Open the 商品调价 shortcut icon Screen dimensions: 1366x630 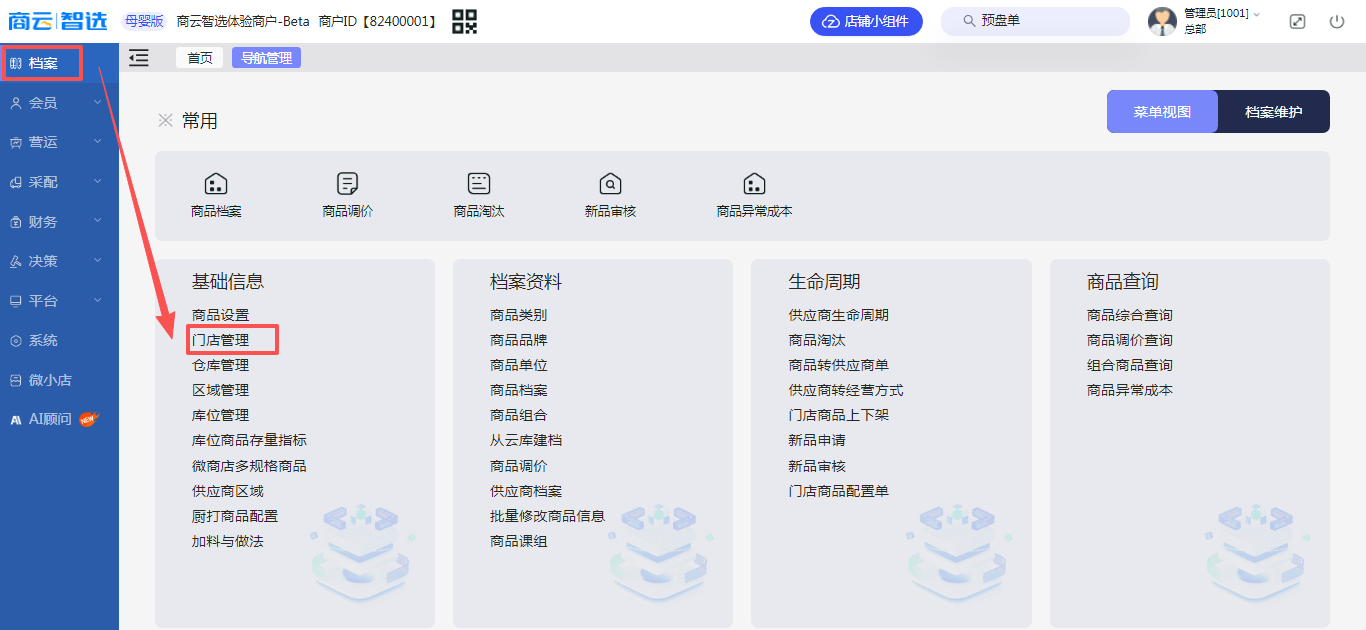[347, 184]
